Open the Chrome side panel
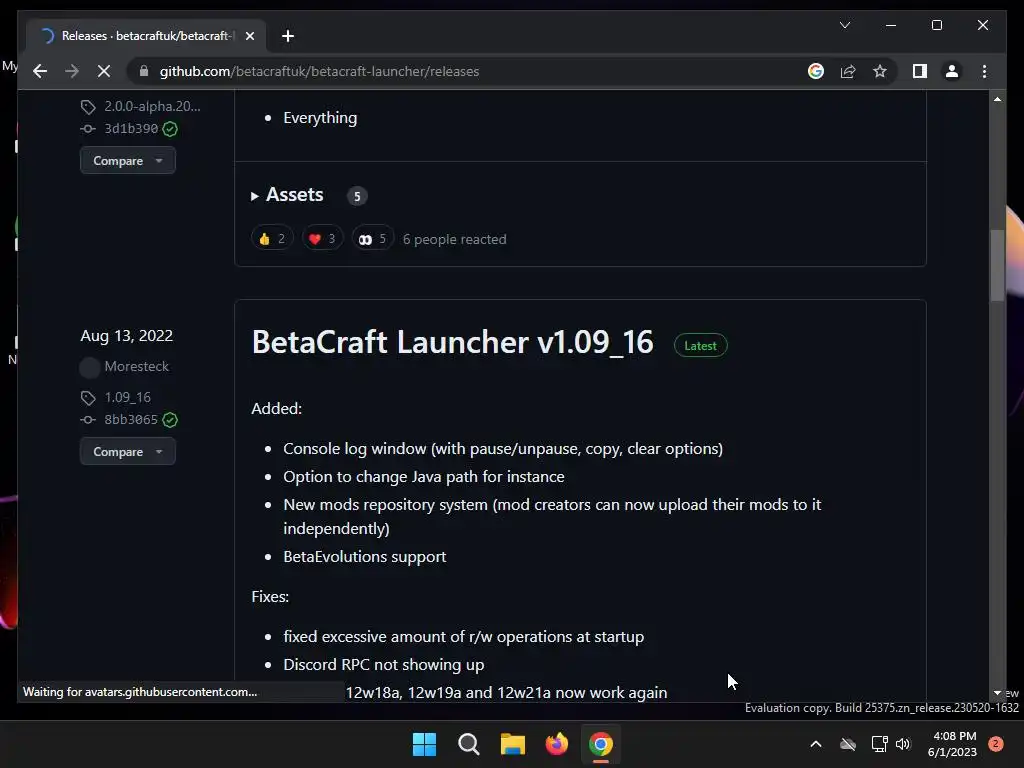 pyautogui.click(x=920, y=71)
